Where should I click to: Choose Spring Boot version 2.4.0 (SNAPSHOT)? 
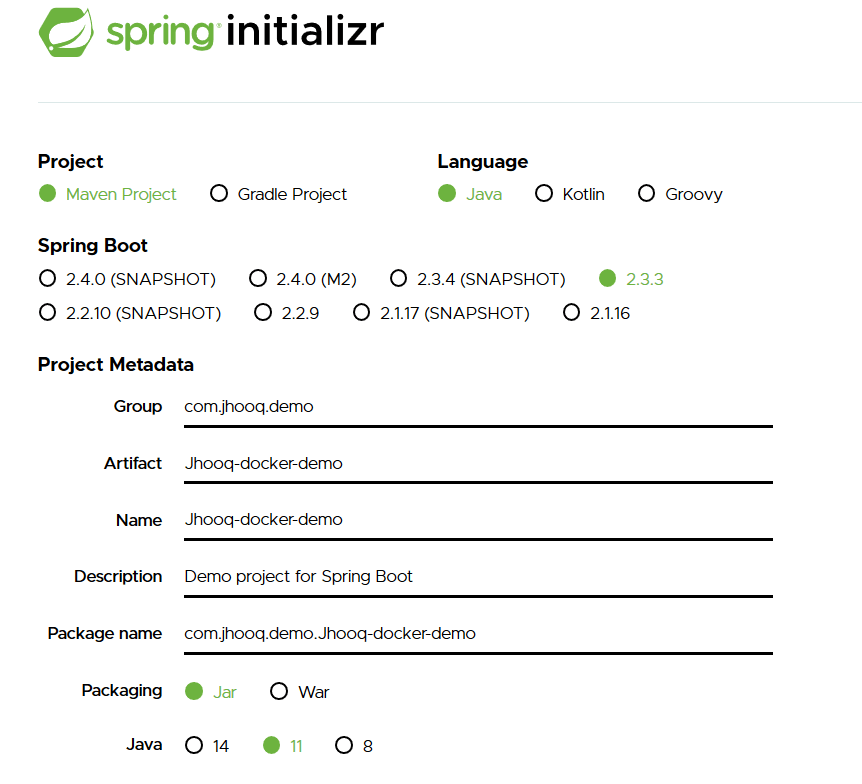click(47, 279)
